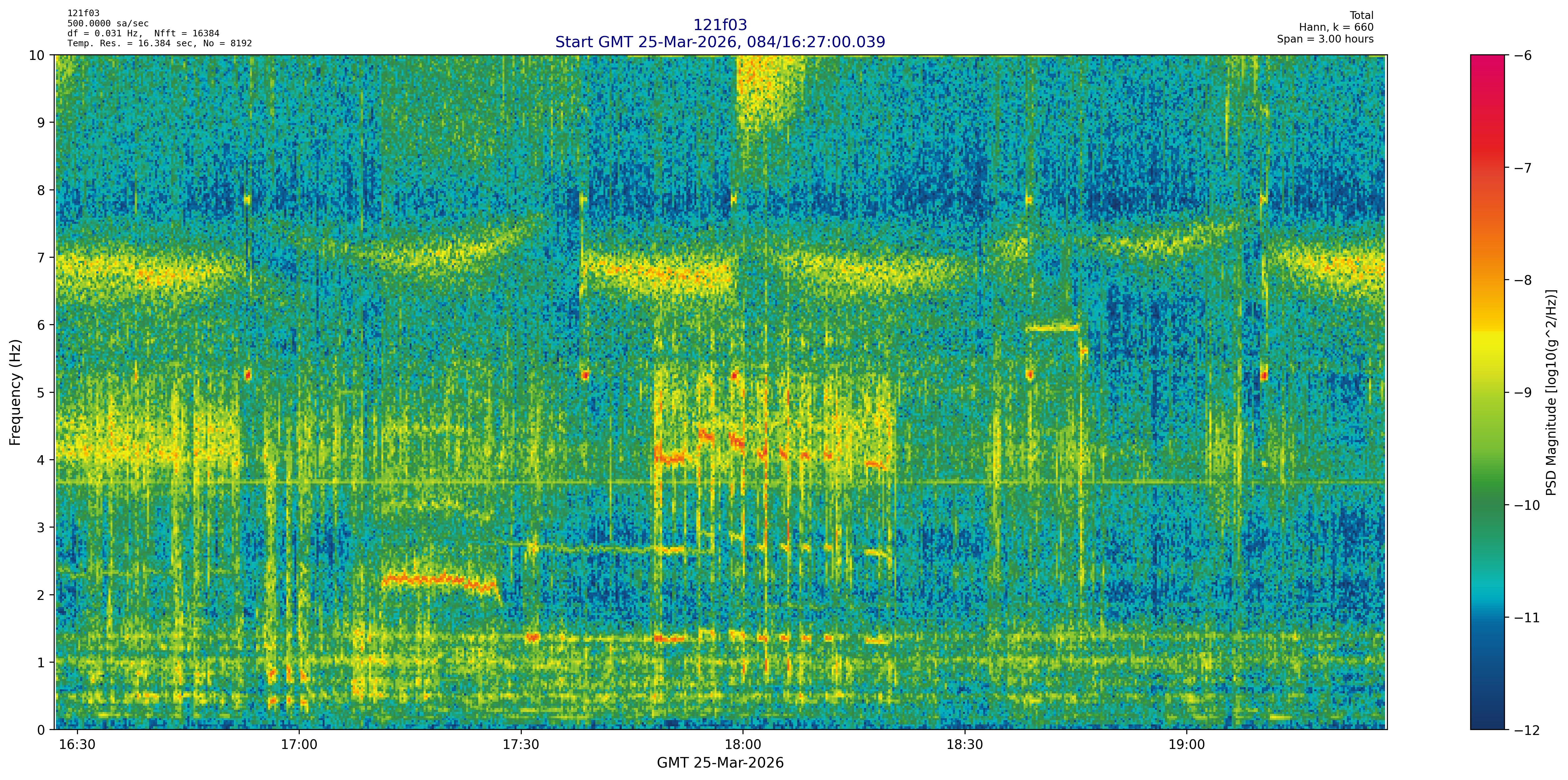Click the 10 Hz frequency tick label

[37, 55]
